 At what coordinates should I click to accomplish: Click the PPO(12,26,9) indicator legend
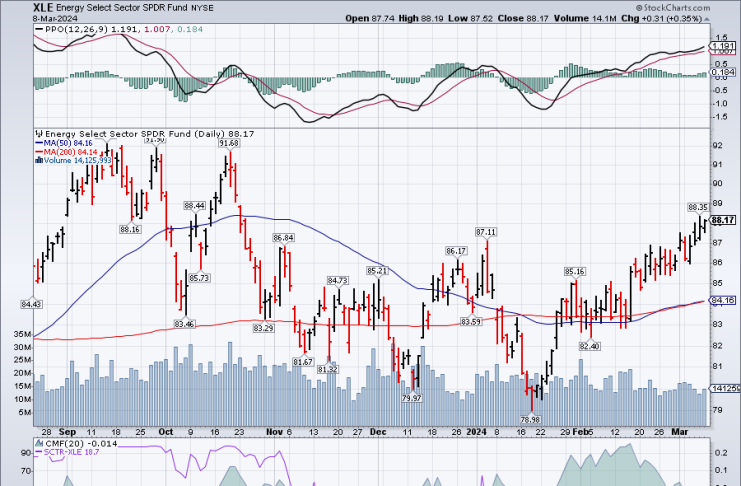(x=75, y=30)
